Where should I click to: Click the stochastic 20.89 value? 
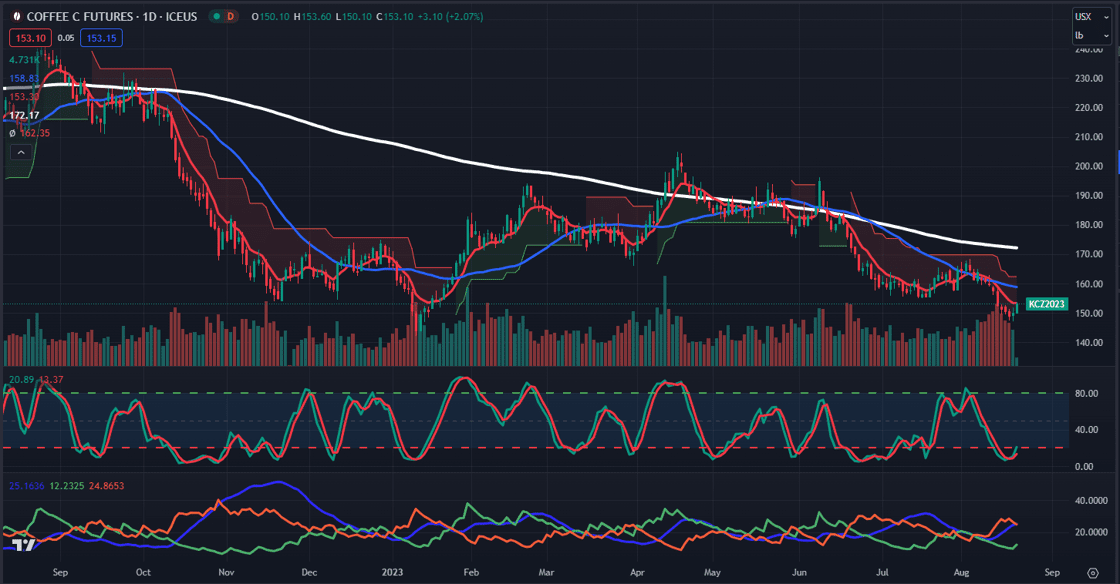(x=21, y=380)
